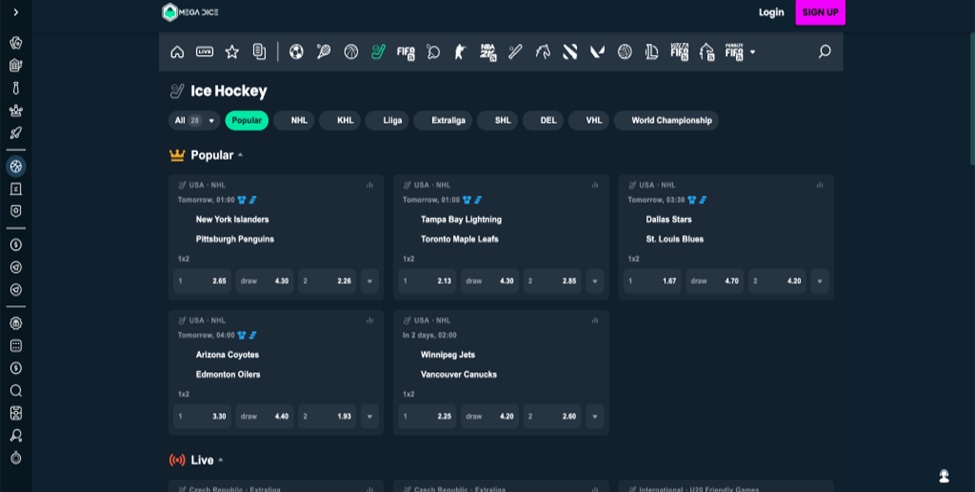Collapse the Popular section
This screenshot has width=975, height=492.
[x=240, y=155]
